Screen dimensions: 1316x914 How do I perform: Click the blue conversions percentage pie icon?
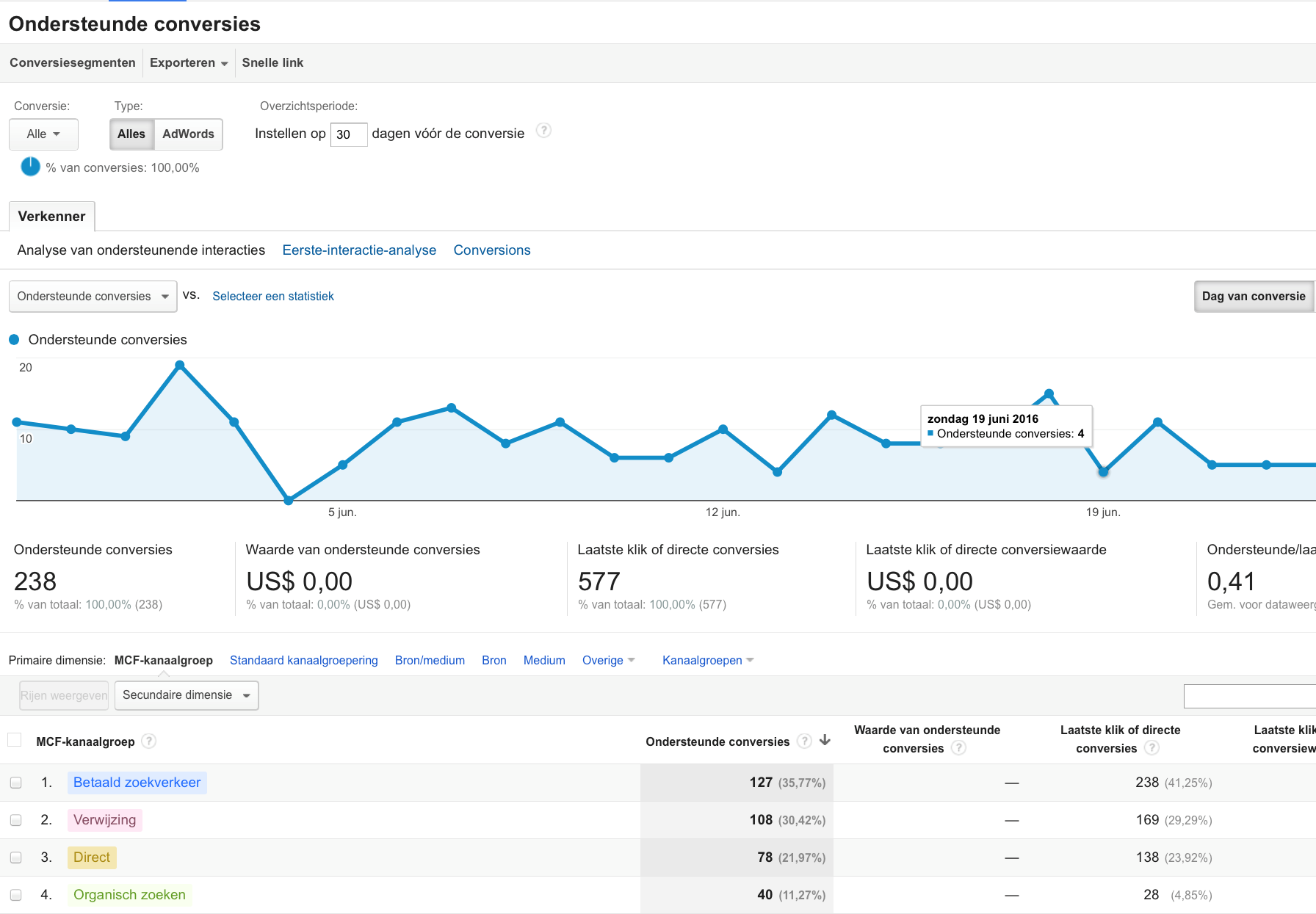coord(30,167)
